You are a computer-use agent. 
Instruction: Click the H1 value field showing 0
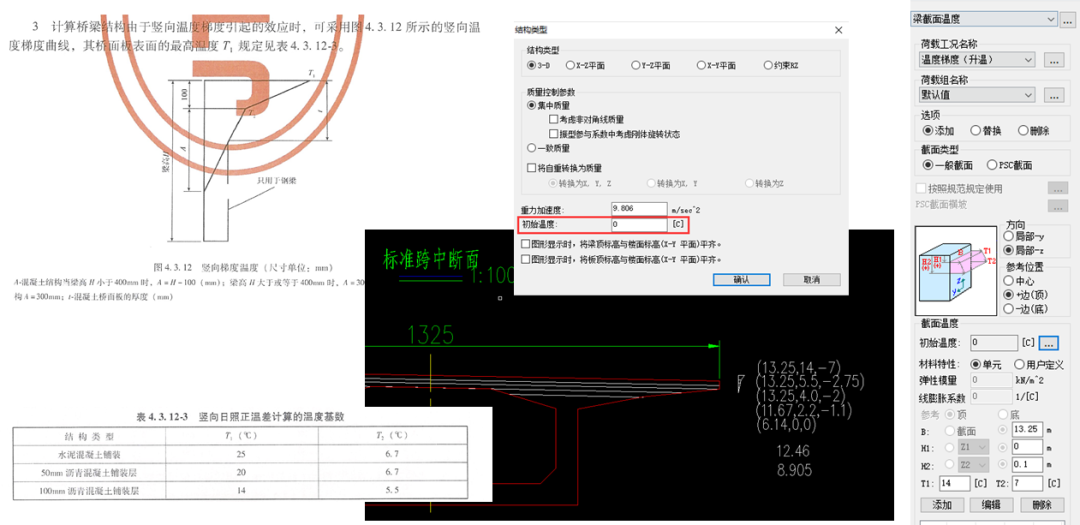coord(1028,447)
